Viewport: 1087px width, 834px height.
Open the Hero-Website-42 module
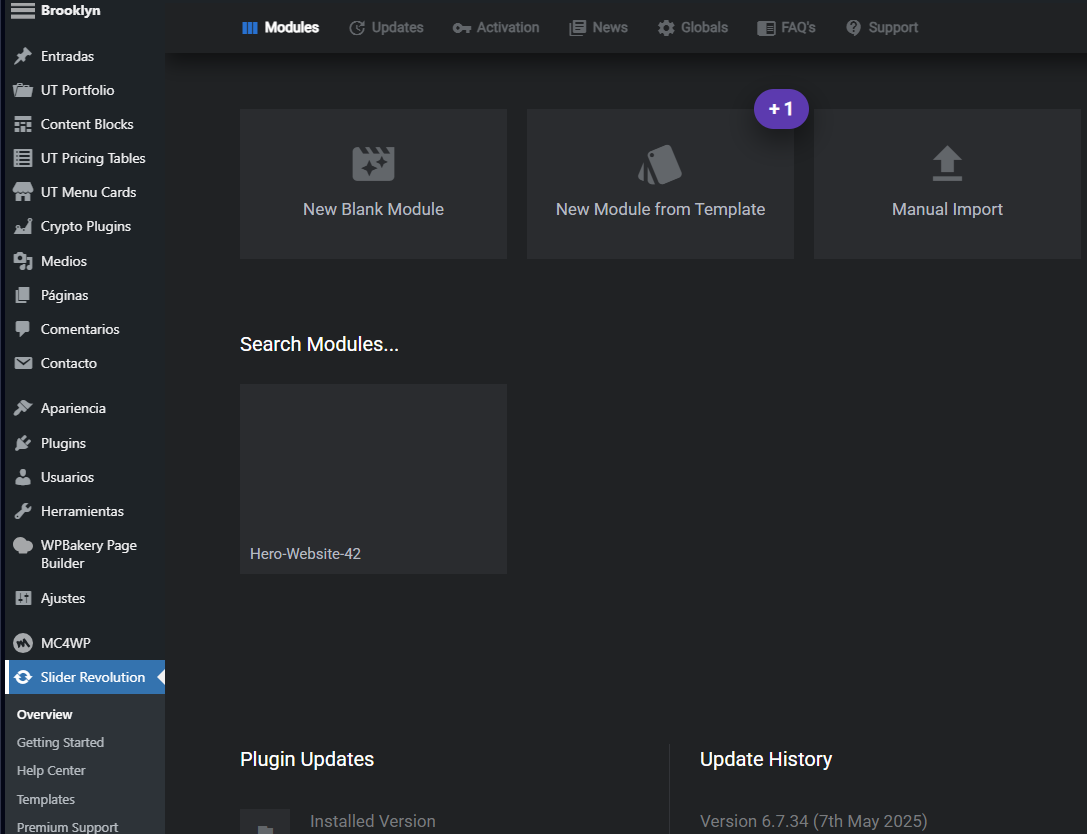click(x=373, y=478)
